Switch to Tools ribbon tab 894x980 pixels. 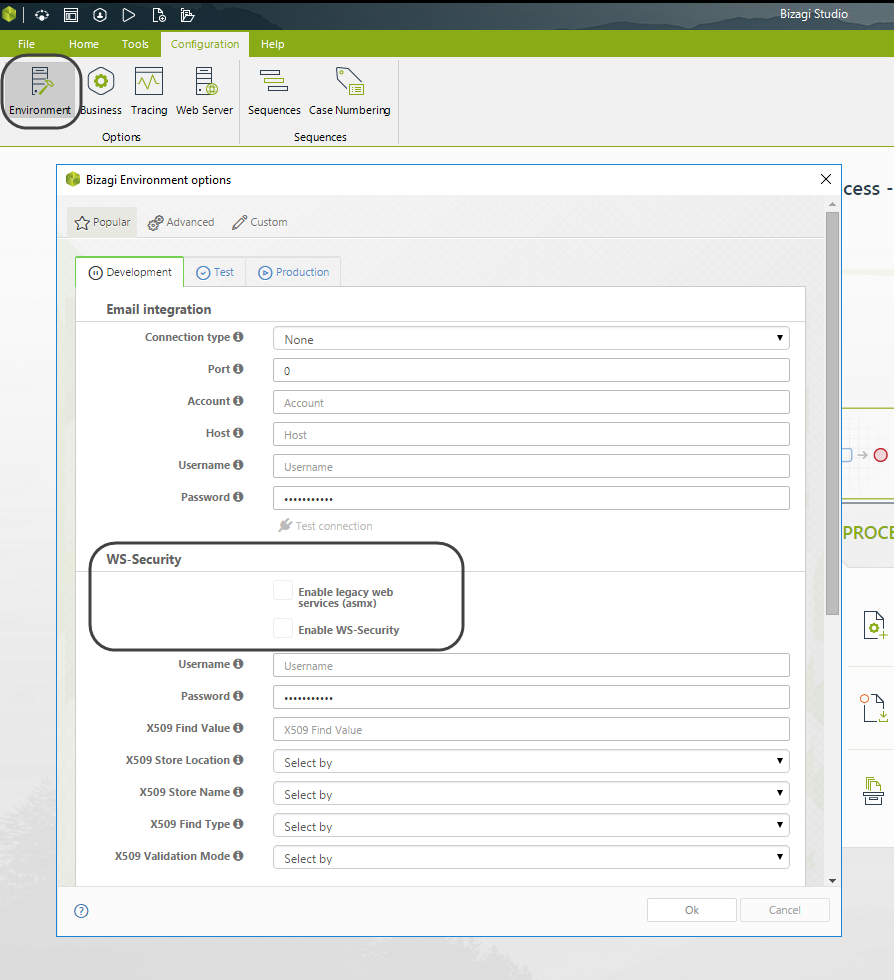coord(135,44)
